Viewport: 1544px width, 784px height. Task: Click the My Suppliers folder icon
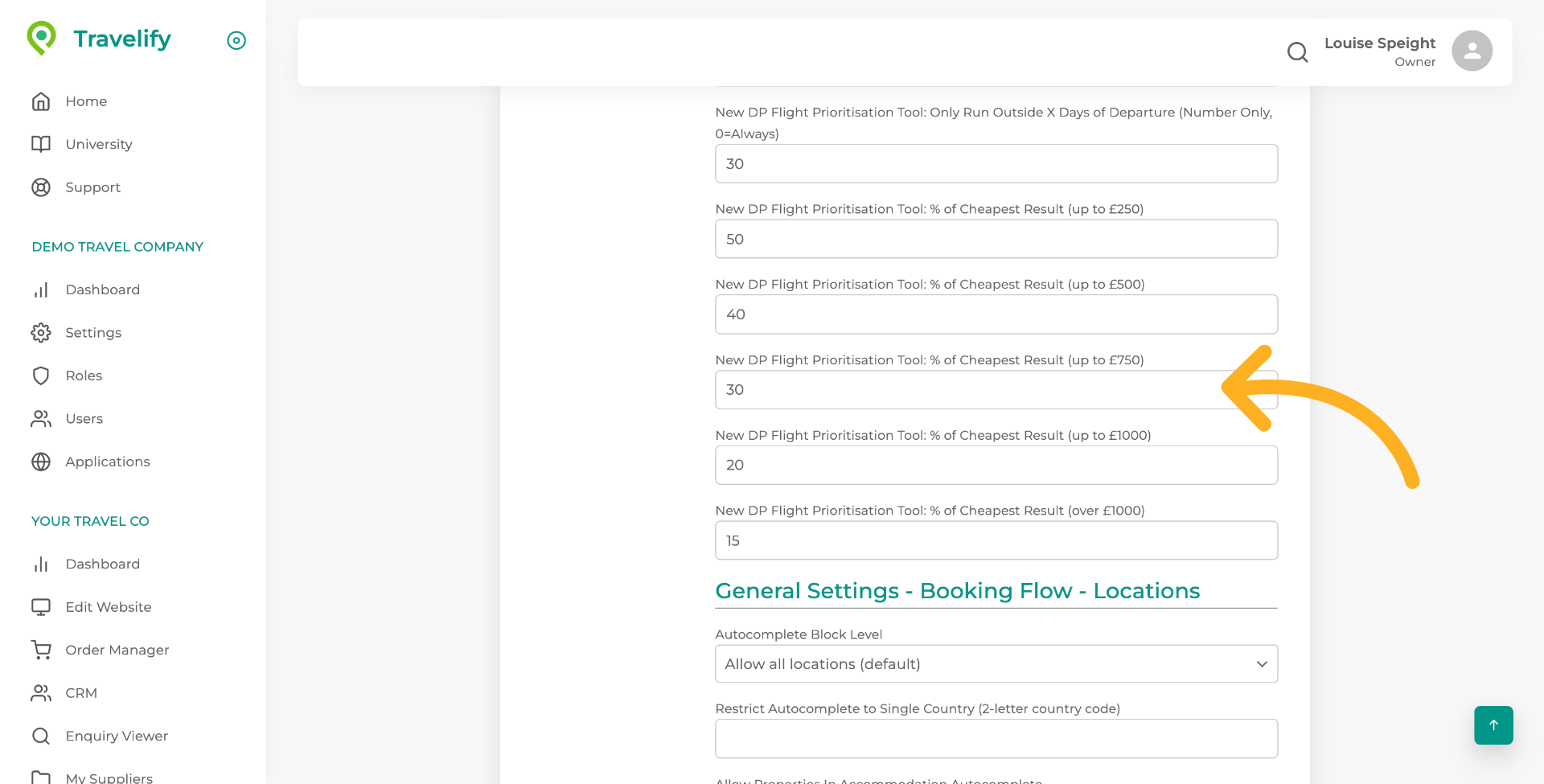(x=41, y=778)
